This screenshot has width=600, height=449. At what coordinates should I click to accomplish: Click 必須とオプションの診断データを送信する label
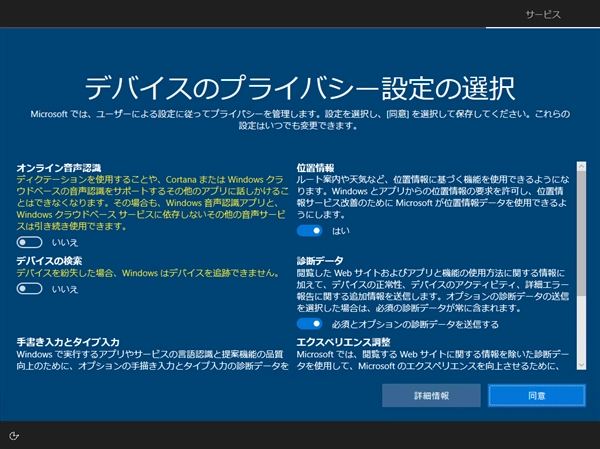coord(415,324)
